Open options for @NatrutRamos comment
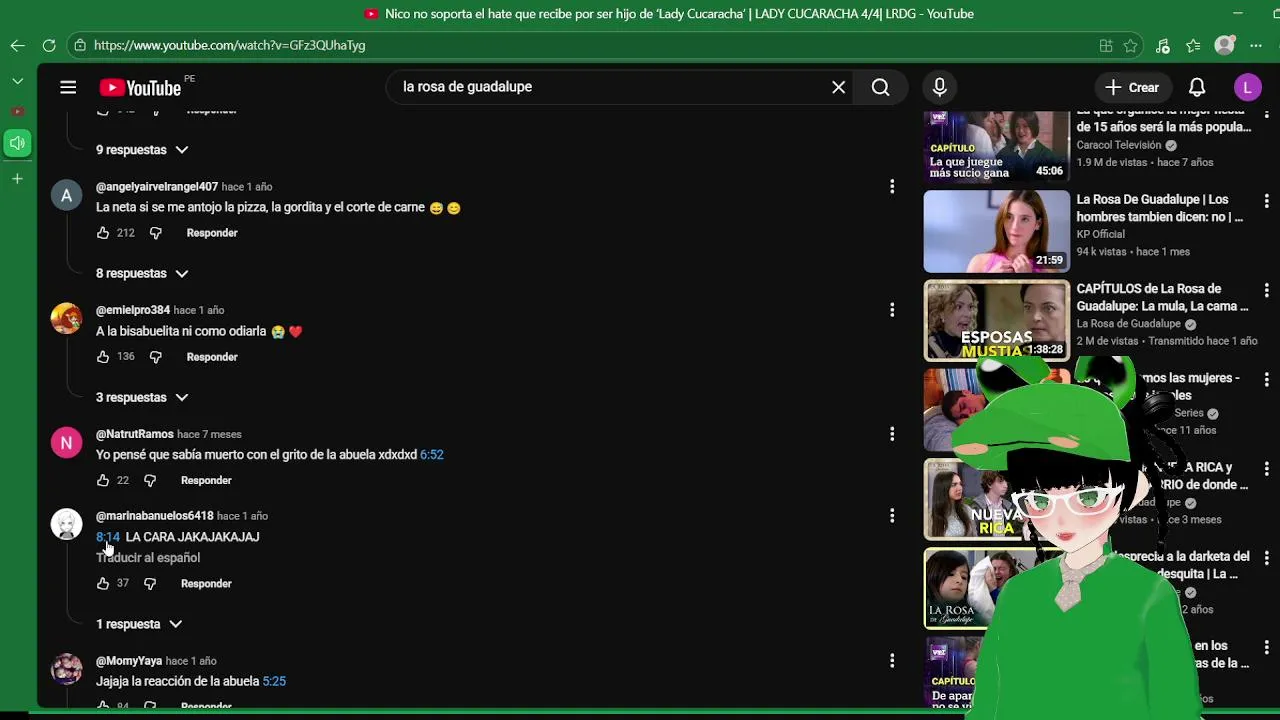Viewport: 1280px width, 720px height. pos(892,434)
